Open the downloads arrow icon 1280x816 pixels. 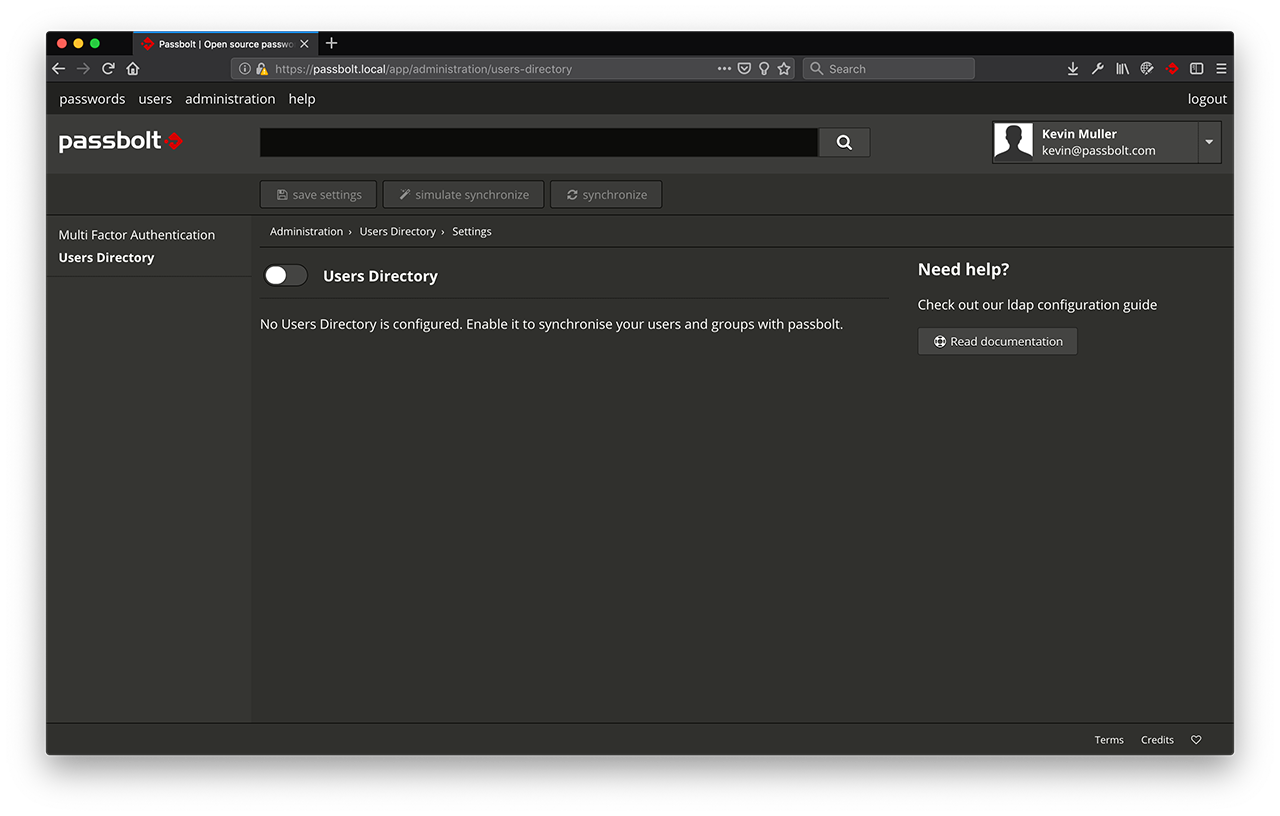pos(1073,69)
